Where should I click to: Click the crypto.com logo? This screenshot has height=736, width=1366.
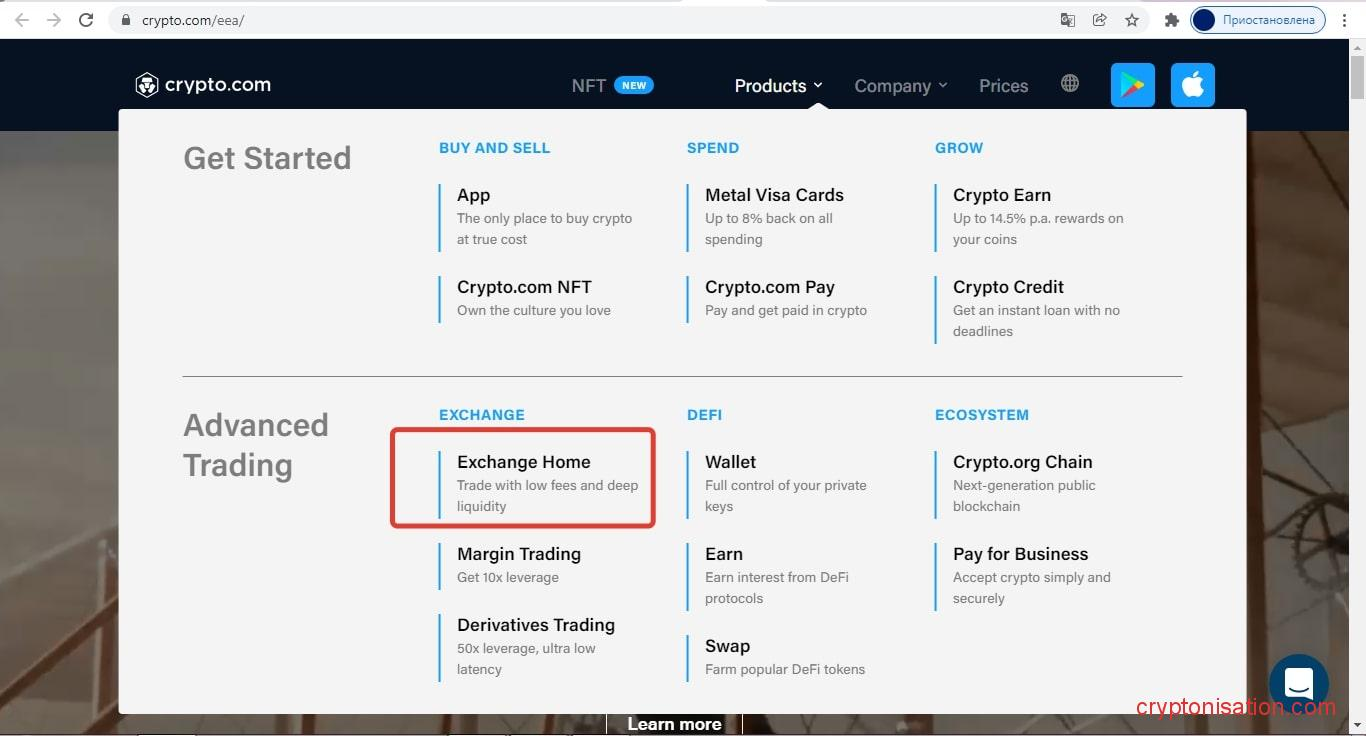pyautogui.click(x=203, y=85)
